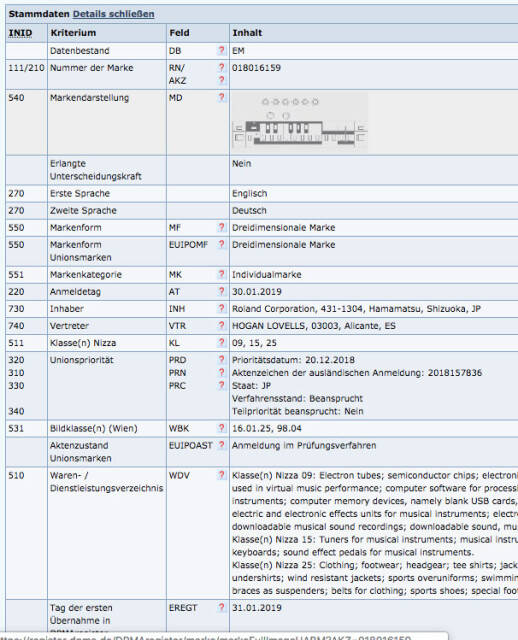Open help icon for KL field
The width and height of the screenshot is (518, 640).
coord(221,342)
